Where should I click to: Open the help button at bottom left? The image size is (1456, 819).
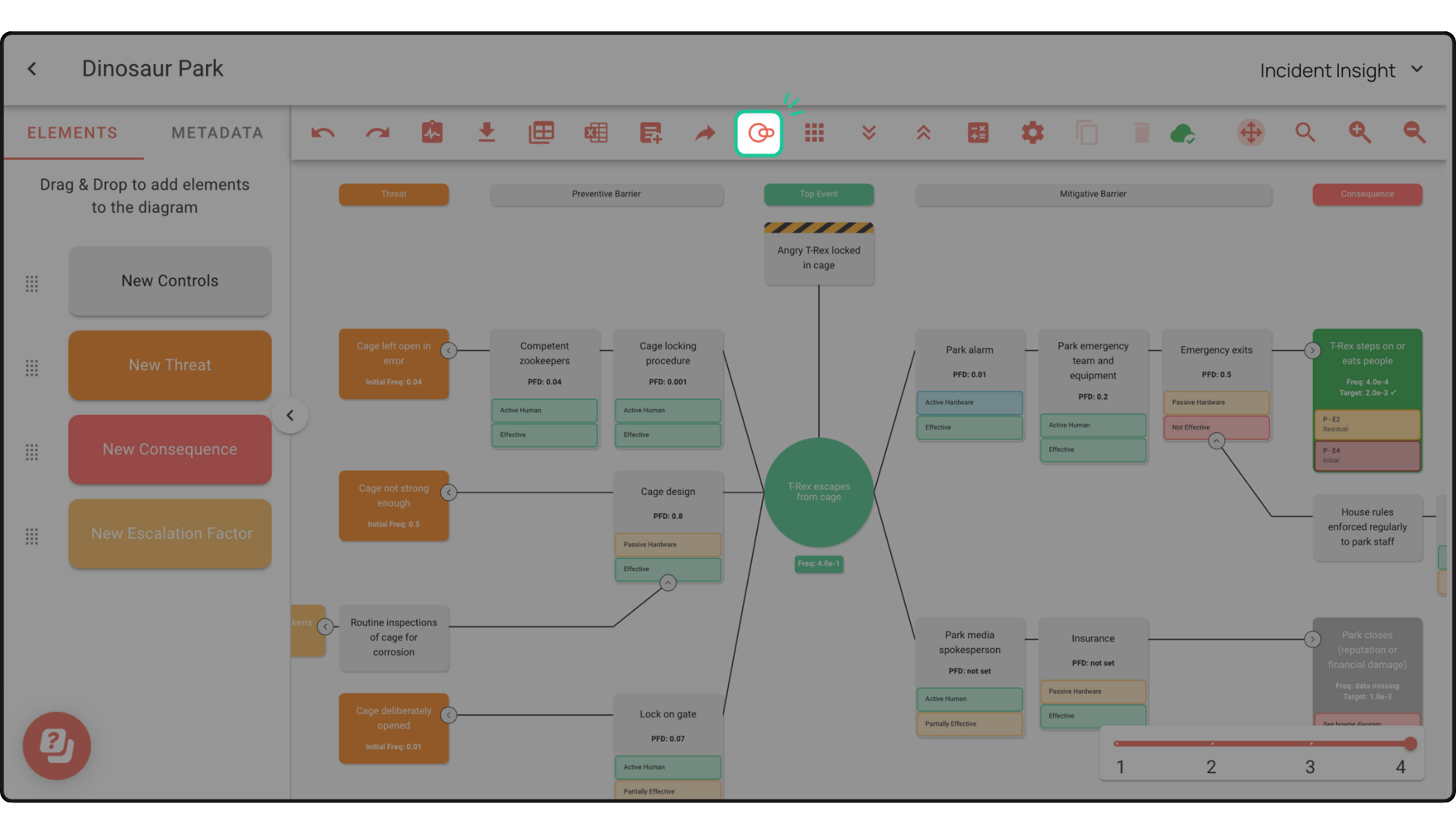[56, 745]
